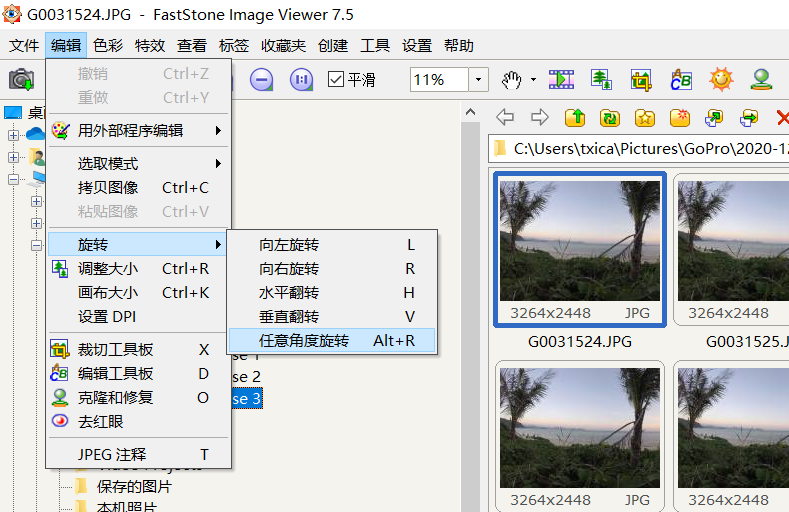Select the G0031524.JPG thumbnail
The image size is (789, 512).
[579, 252]
